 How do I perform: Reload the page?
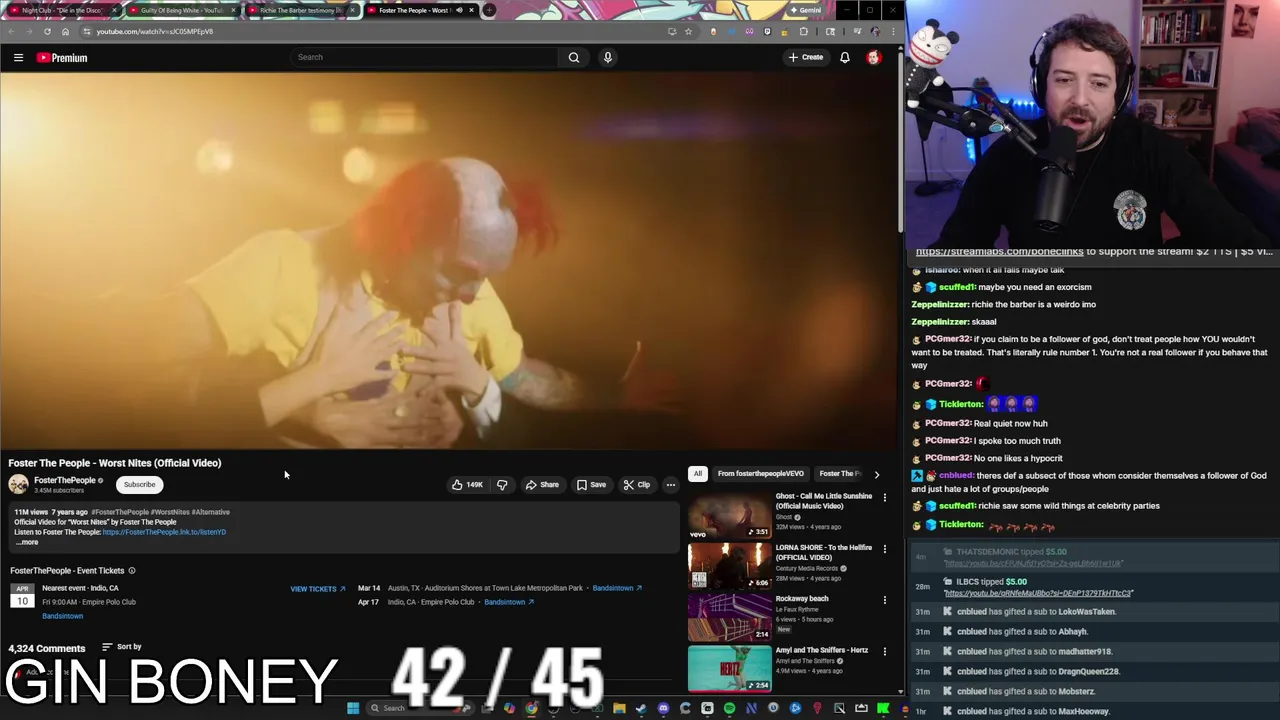47,31
